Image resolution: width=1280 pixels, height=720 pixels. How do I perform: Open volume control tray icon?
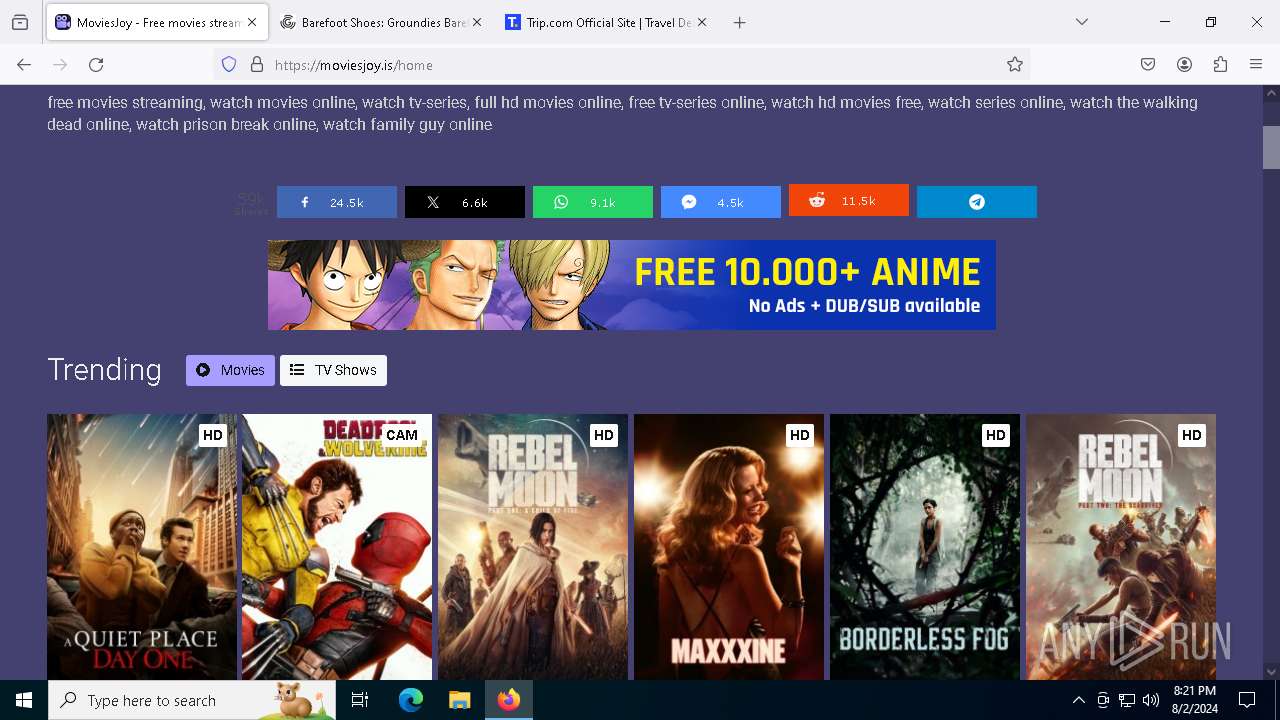click(x=1151, y=700)
